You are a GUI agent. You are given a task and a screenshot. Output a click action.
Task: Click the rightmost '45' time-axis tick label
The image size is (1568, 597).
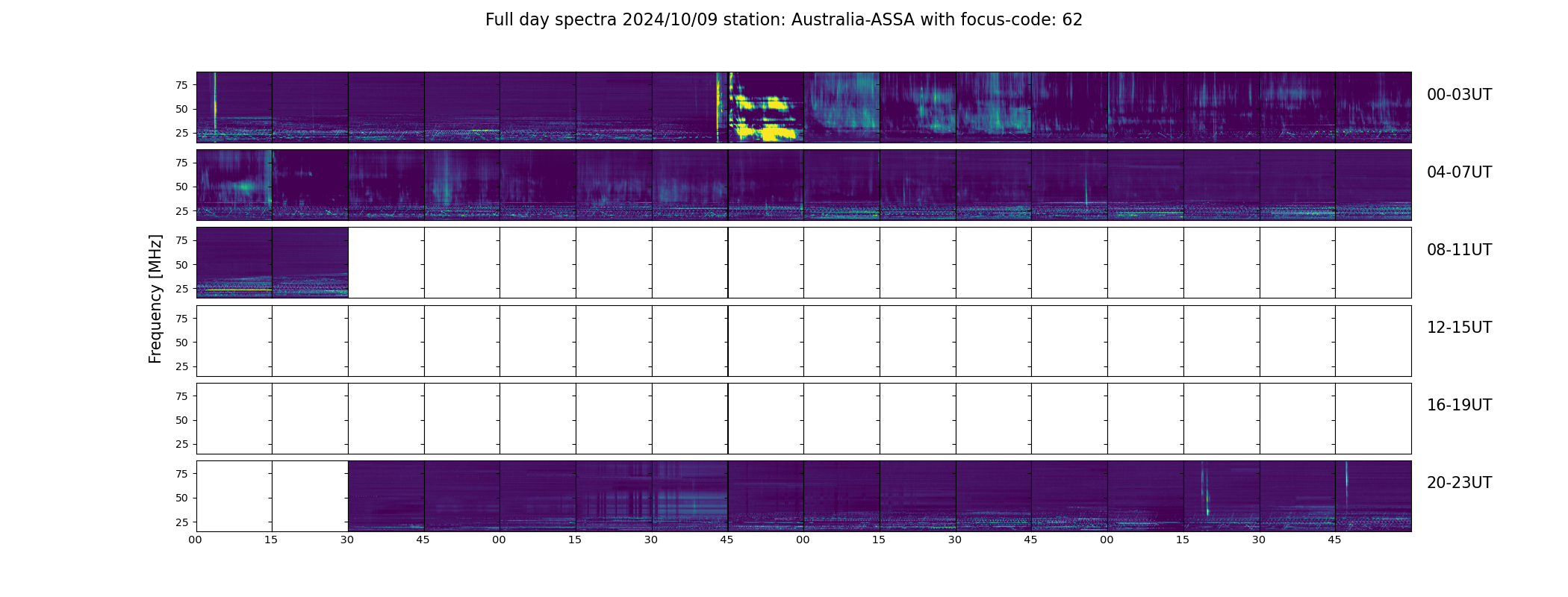[x=1335, y=540]
